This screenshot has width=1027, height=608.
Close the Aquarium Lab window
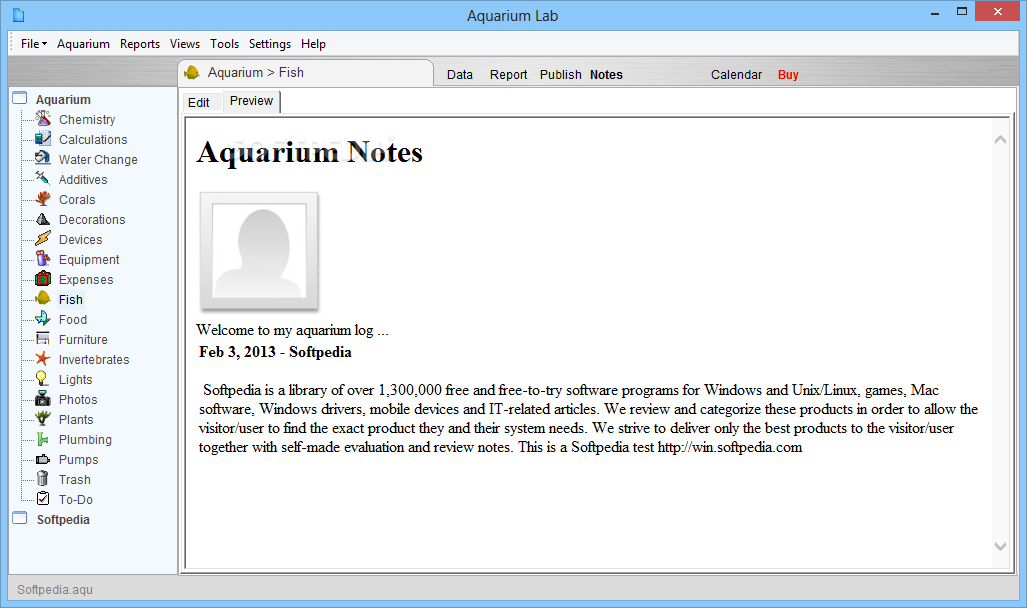point(997,11)
